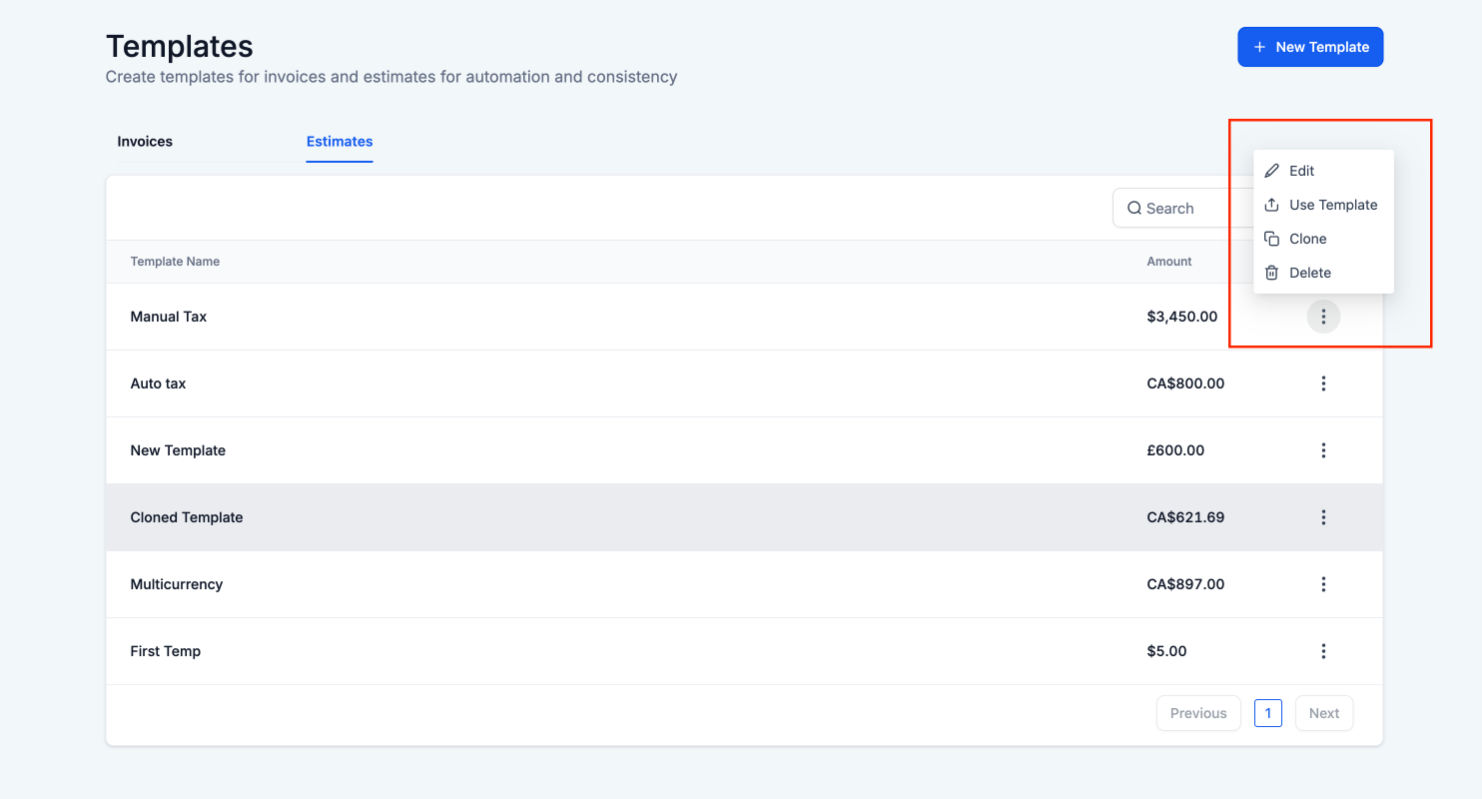Image resolution: width=1482 pixels, height=799 pixels.
Task: Open three-dot menu for Cloned Template
Action: coord(1323,518)
